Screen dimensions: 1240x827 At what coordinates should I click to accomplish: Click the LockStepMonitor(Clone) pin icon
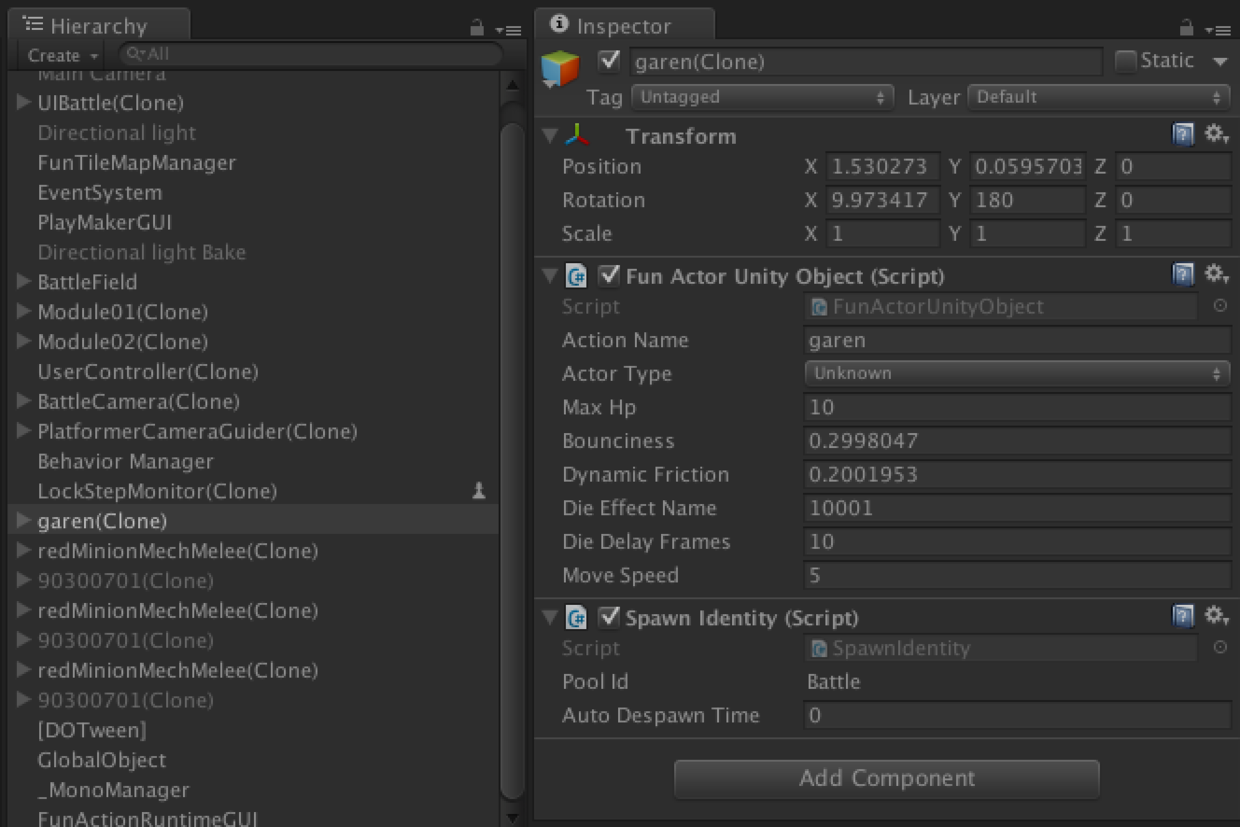click(x=479, y=491)
